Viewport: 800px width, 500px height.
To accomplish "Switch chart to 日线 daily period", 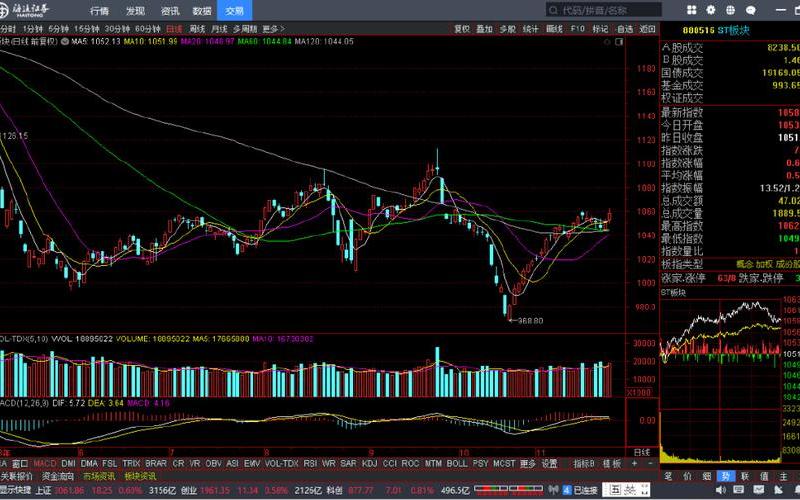I will coord(174,30).
